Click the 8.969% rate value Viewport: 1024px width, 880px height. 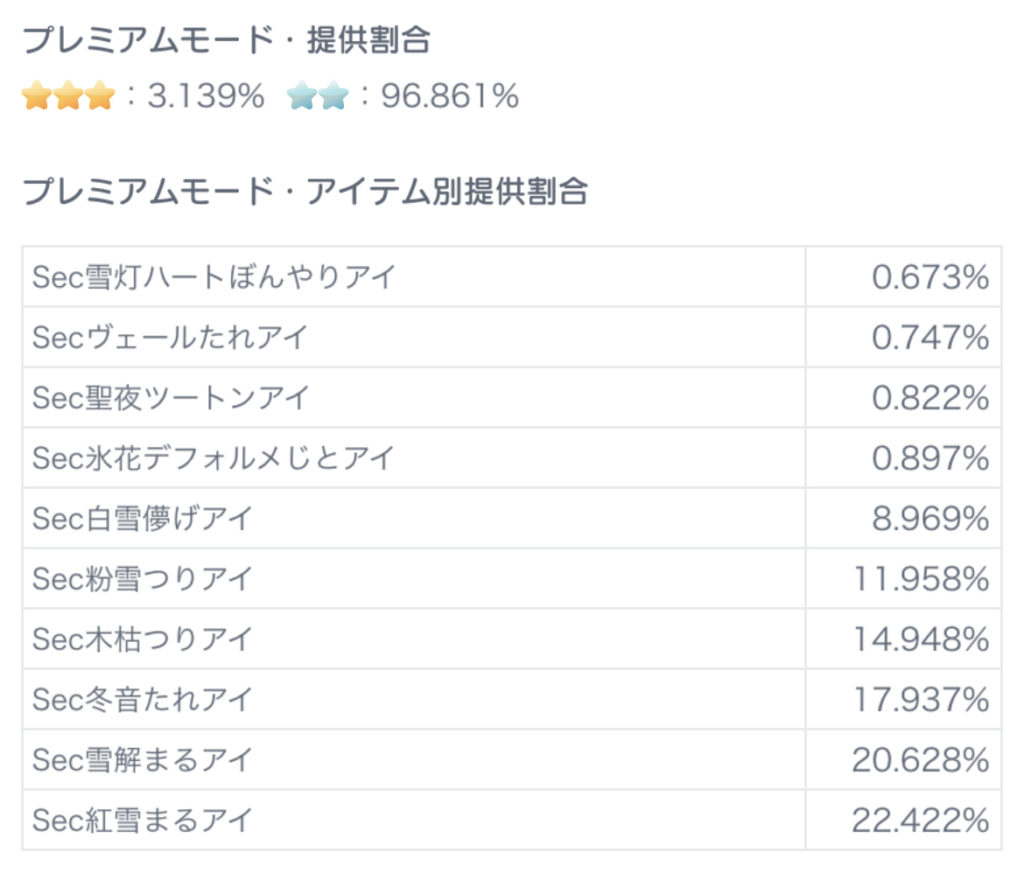click(930, 518)
